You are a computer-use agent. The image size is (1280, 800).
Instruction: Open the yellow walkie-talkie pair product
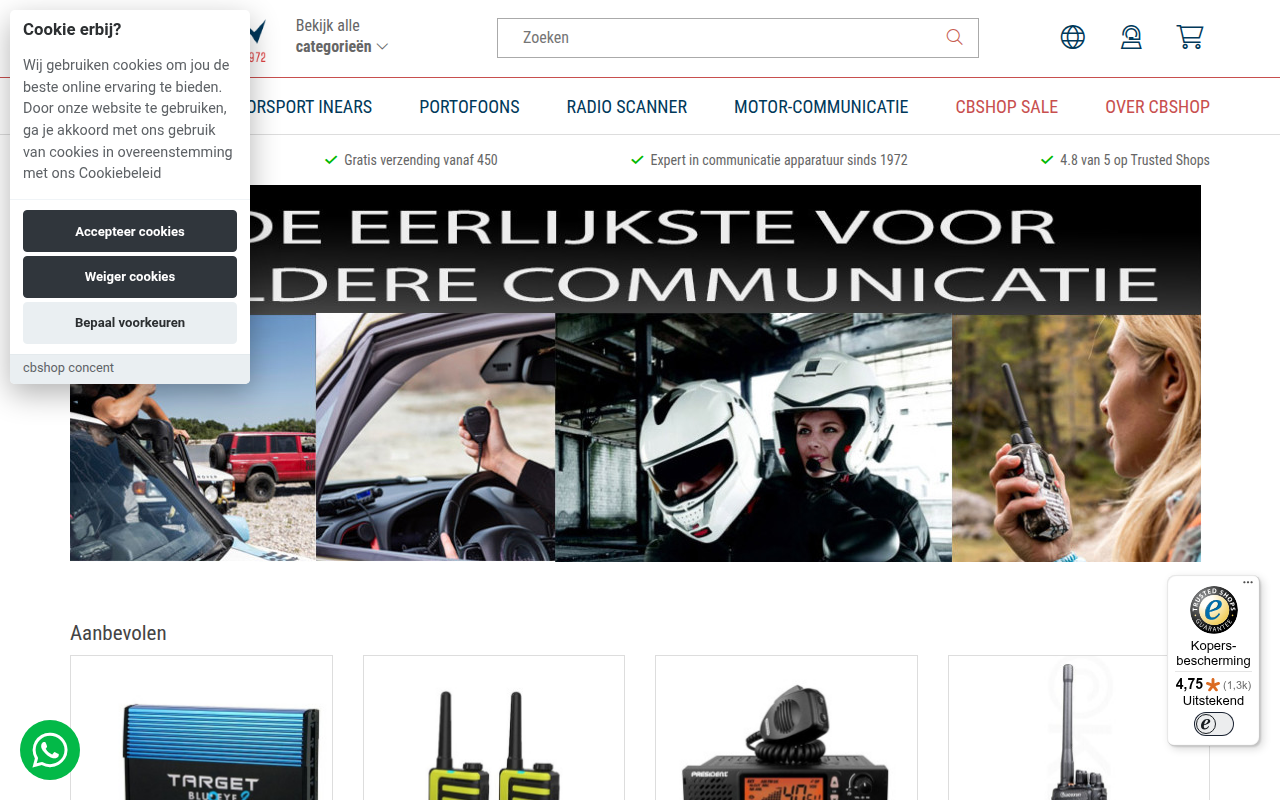494,728
